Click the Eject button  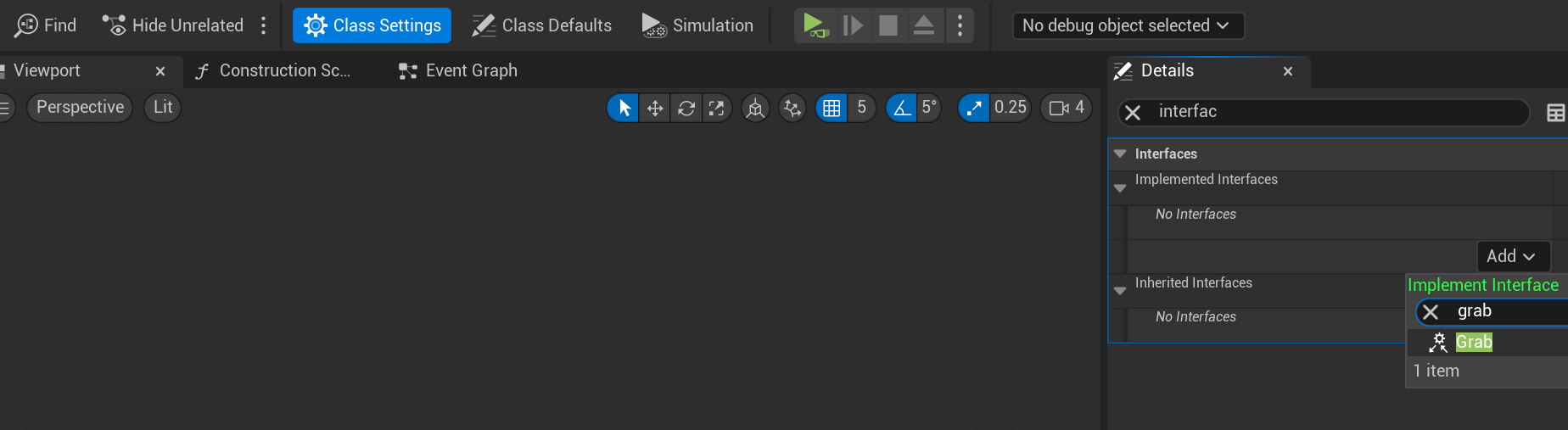924,25
